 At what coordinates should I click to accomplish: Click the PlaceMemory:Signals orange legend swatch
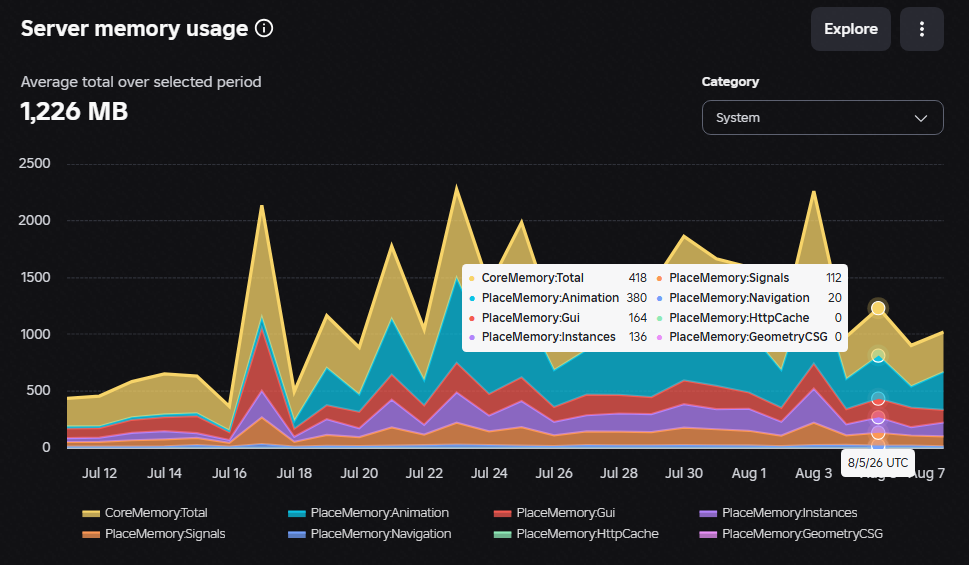pos(91,534)
